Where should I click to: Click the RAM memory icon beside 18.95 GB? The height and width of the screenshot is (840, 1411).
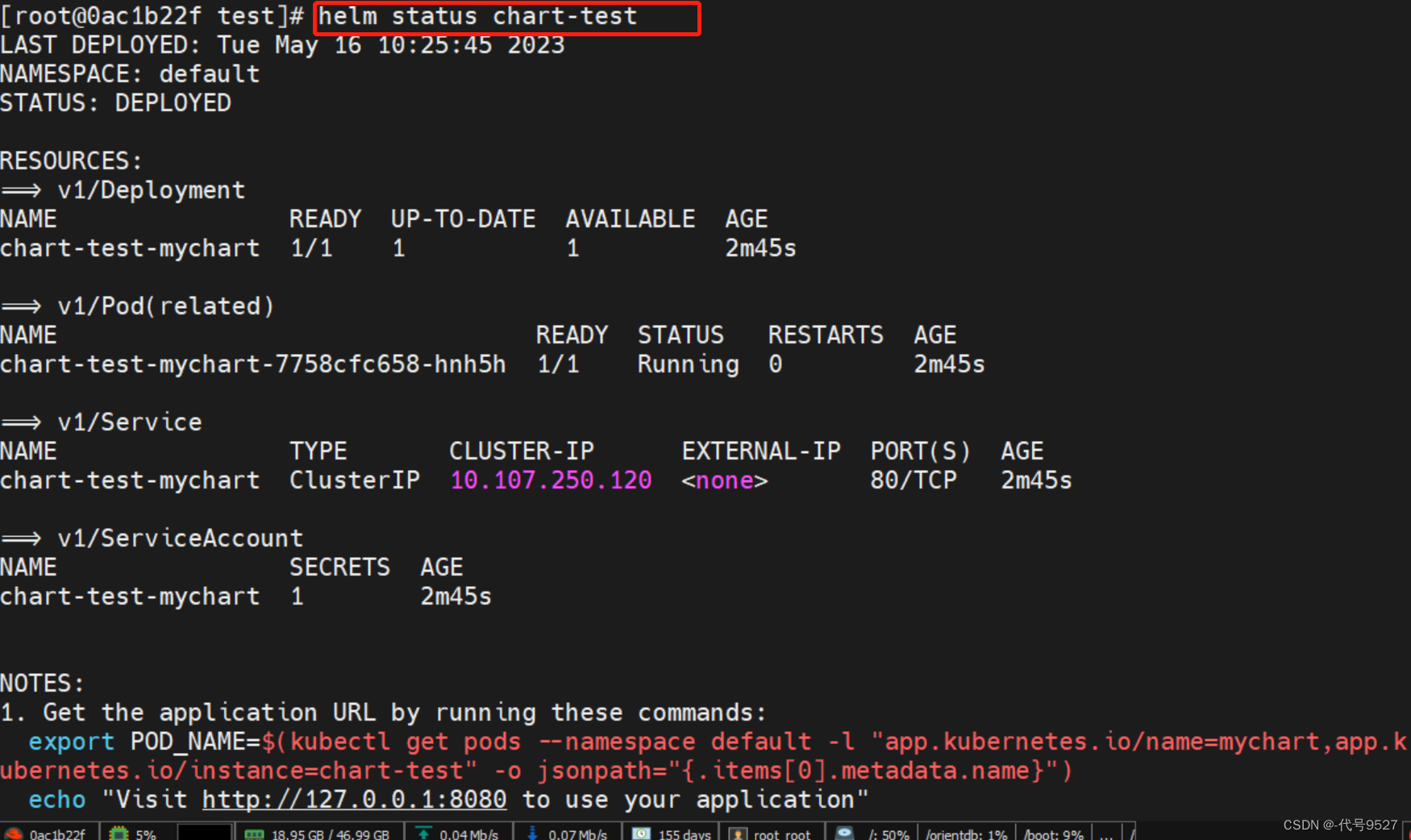coord(254,834)
